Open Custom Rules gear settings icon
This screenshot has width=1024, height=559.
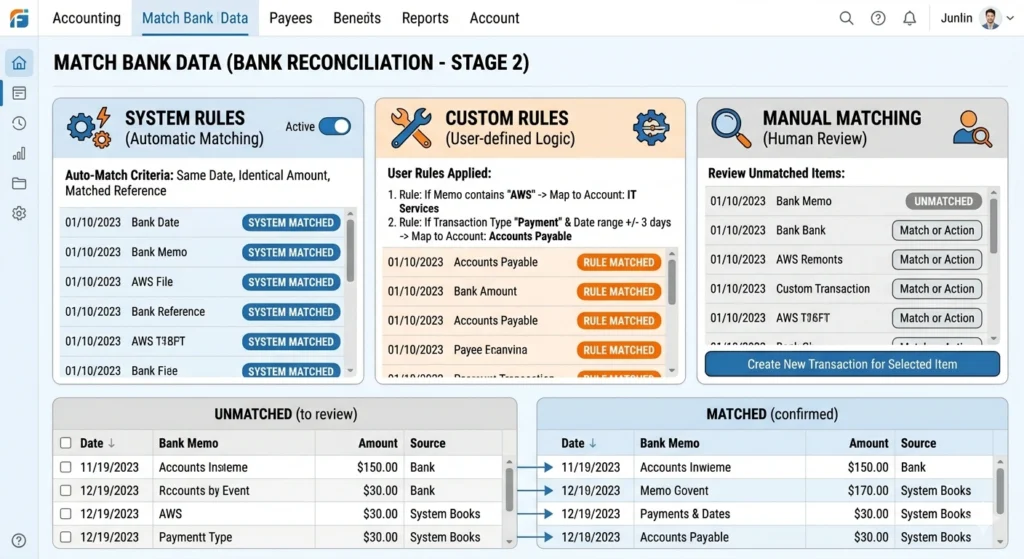[x=650, y=127]
